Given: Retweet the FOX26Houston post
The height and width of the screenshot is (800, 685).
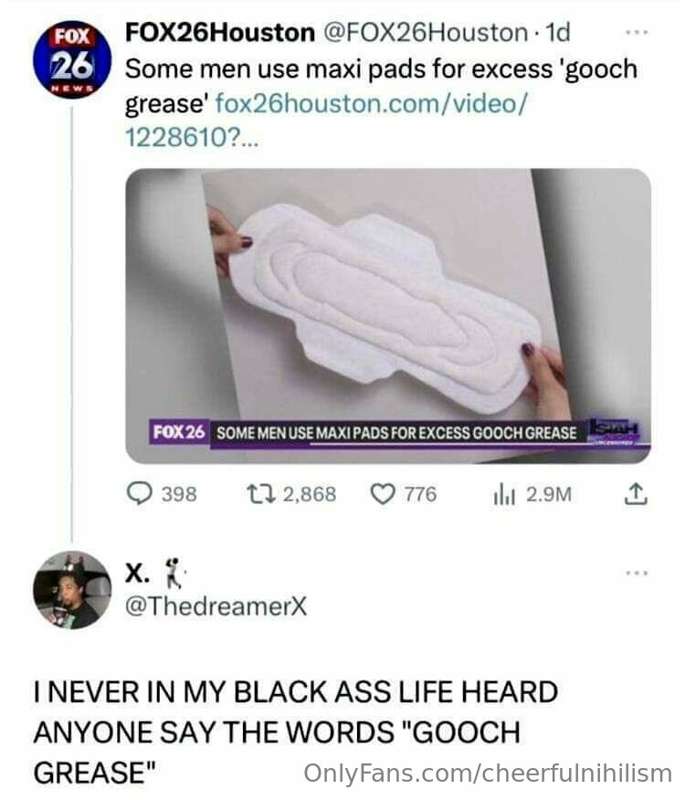Looking at the screenshot, I should pos(261,494).
